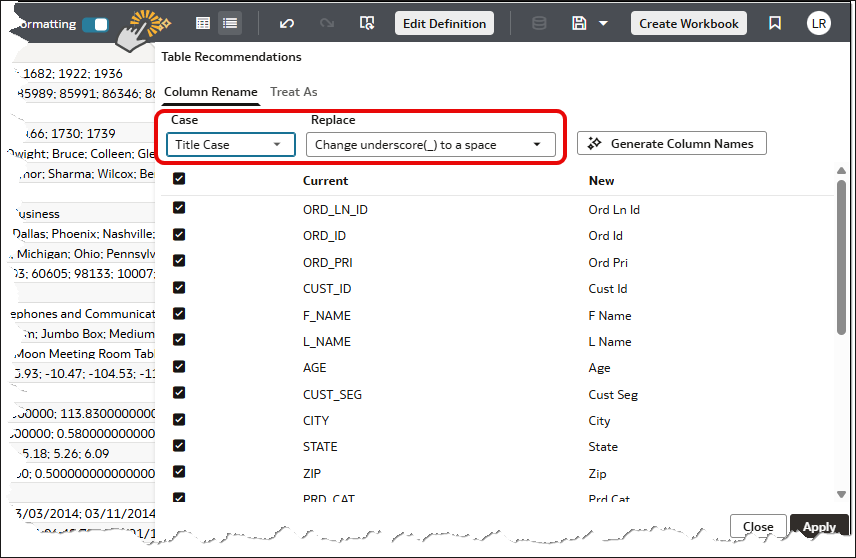Click the Current column header
The width and height of the screenshot is (856, 558).
(x=325, y=181)
